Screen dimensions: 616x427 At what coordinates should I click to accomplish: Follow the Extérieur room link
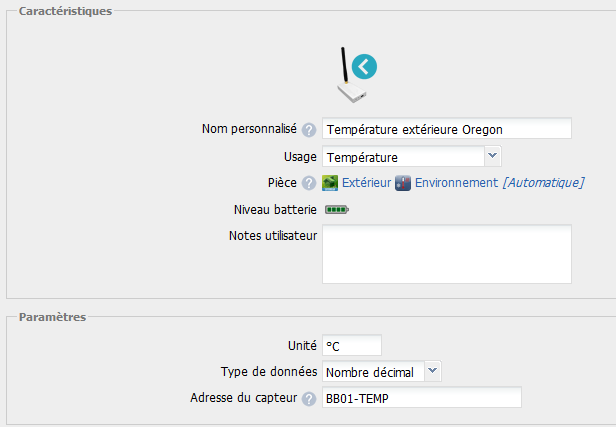point(366,183)
